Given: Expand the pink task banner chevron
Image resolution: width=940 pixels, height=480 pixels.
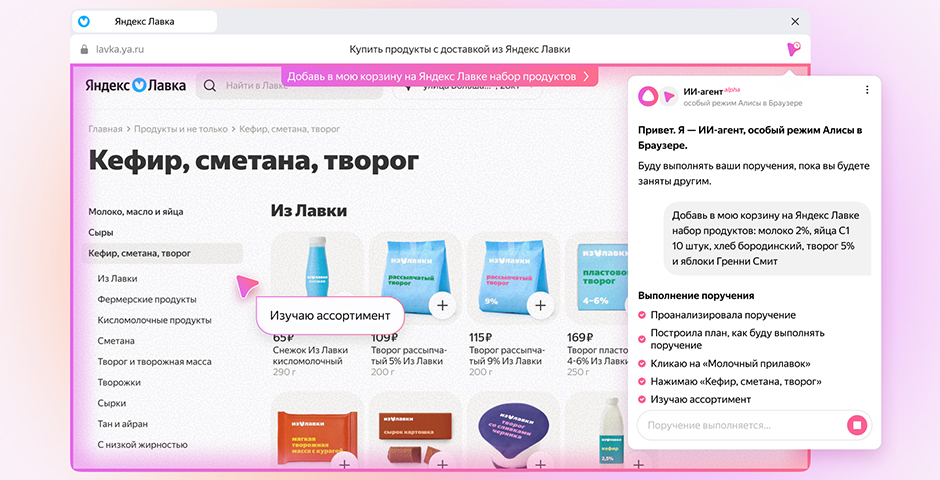Looking at the screenshot, I should (587, 76).
